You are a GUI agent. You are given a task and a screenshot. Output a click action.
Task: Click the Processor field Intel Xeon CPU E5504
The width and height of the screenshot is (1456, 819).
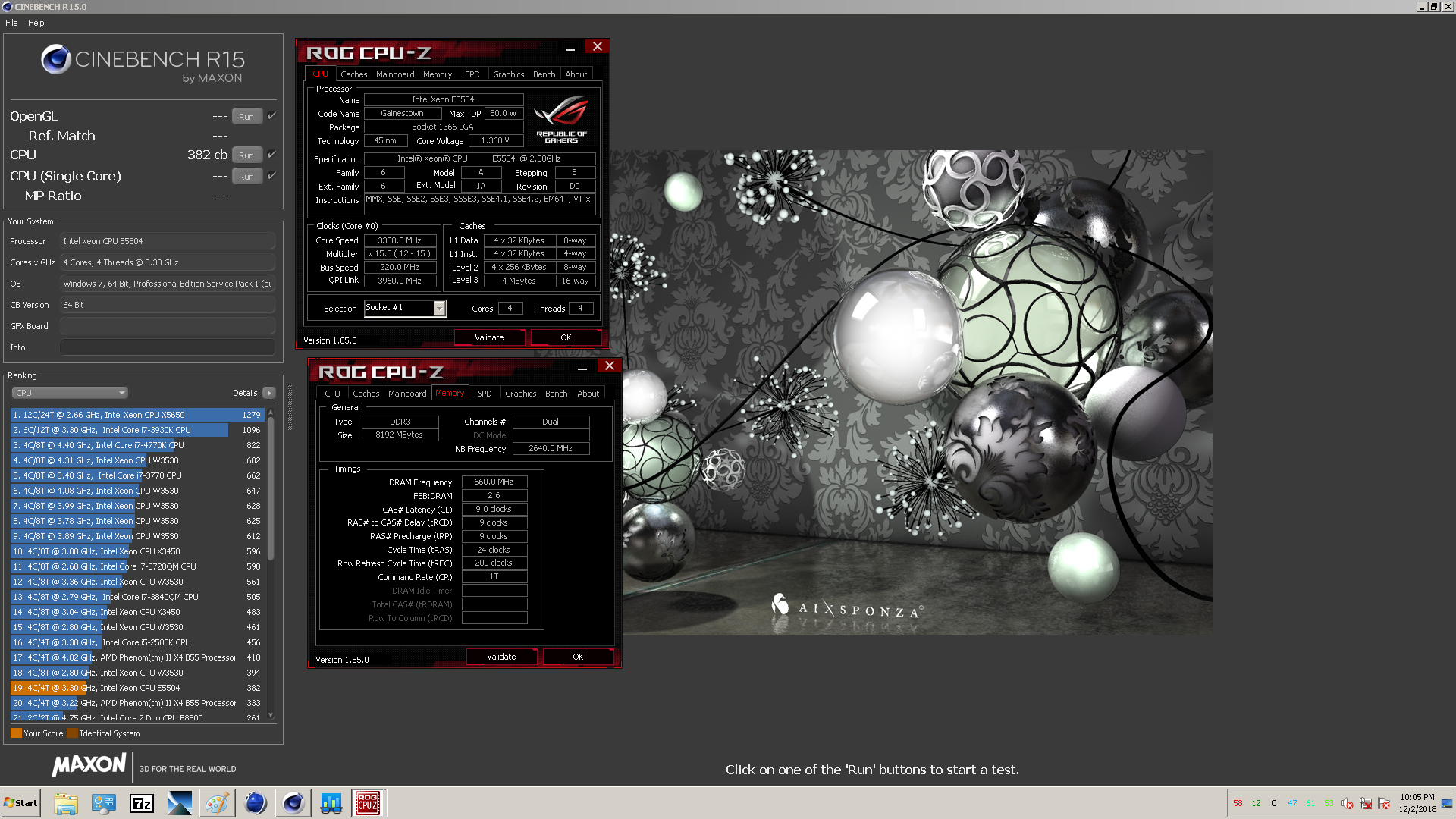pos(167,241)
